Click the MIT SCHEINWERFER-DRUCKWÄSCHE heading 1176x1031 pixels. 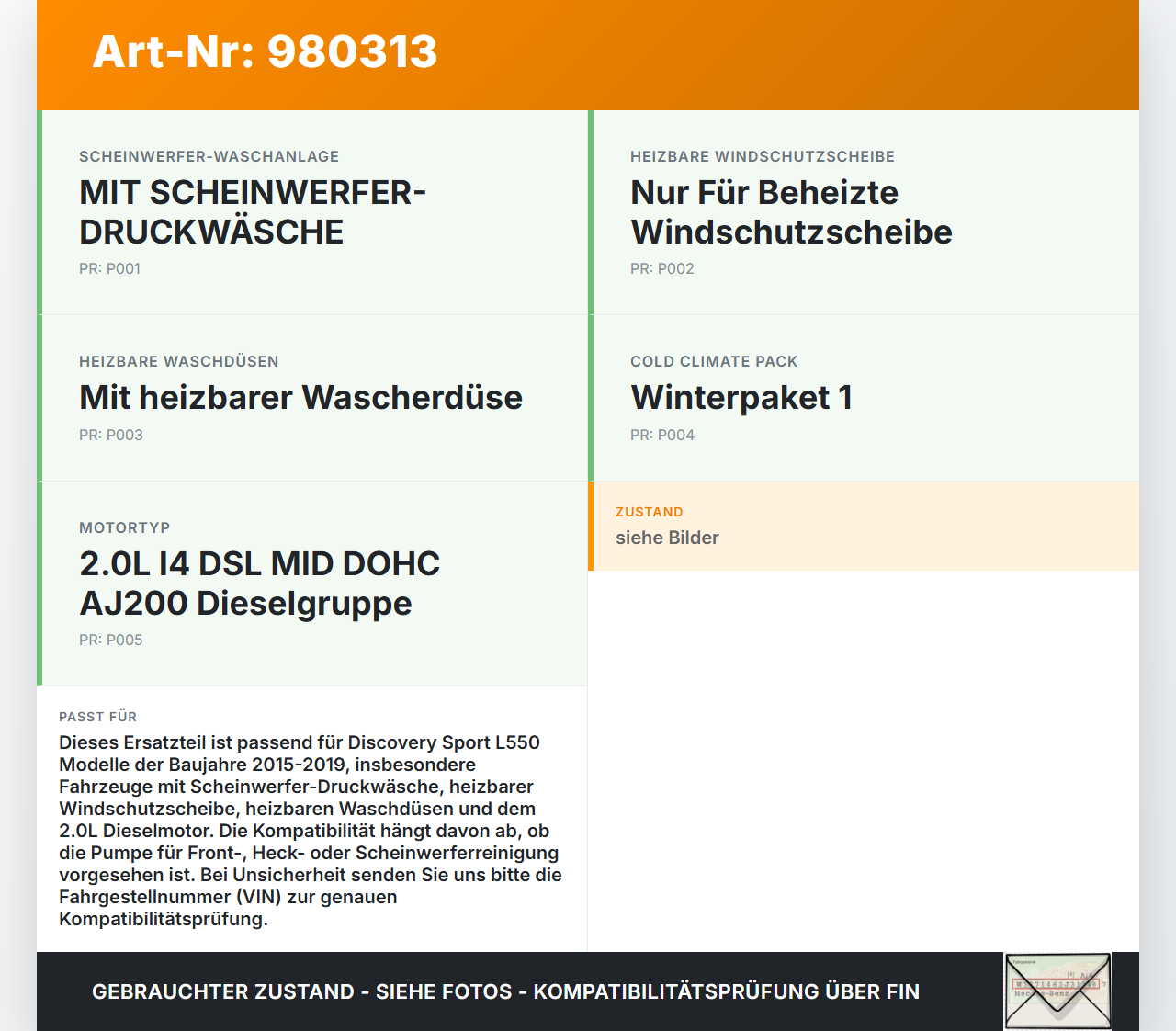click(253, 211)
